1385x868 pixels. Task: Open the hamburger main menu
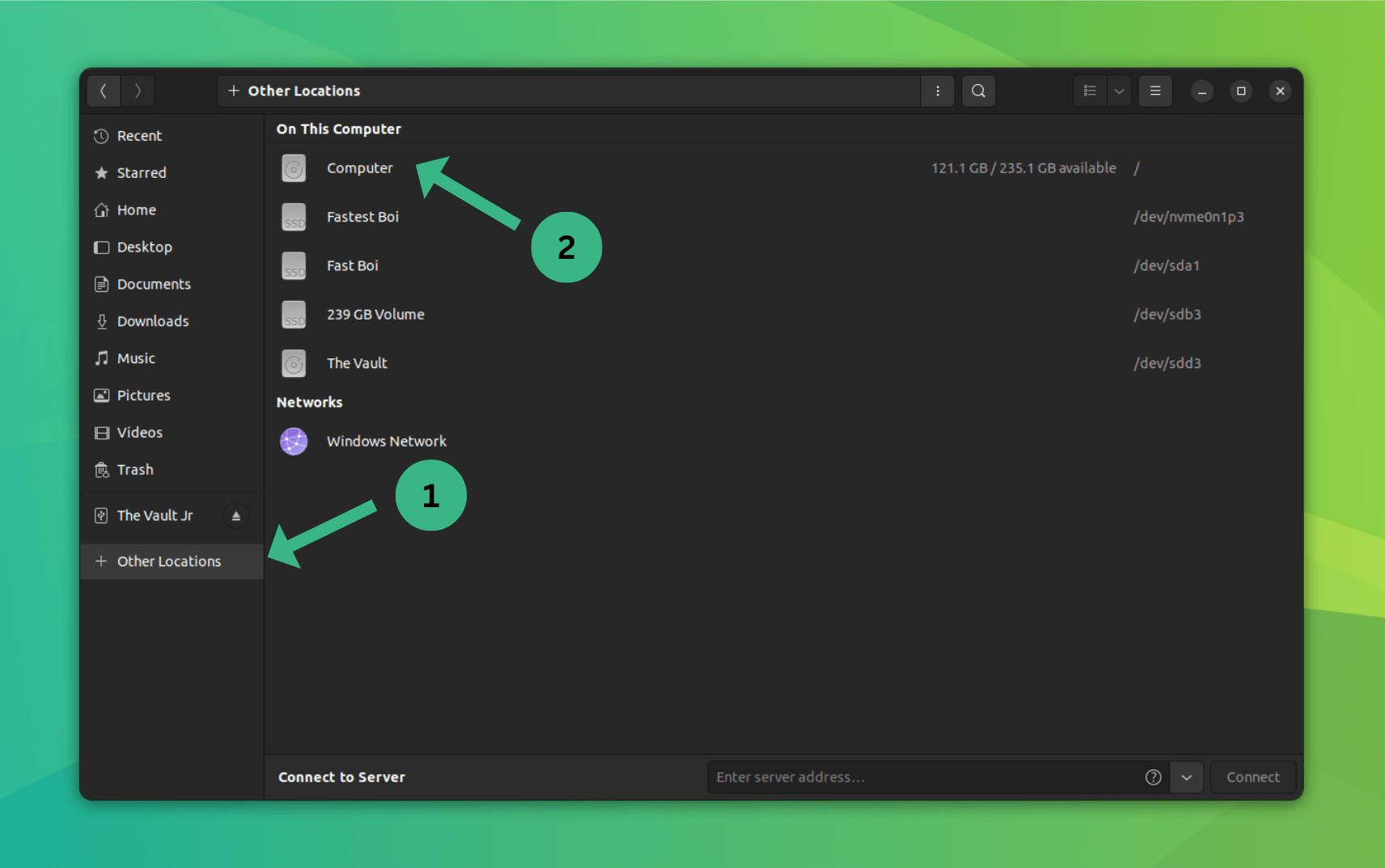[1155, 91]
